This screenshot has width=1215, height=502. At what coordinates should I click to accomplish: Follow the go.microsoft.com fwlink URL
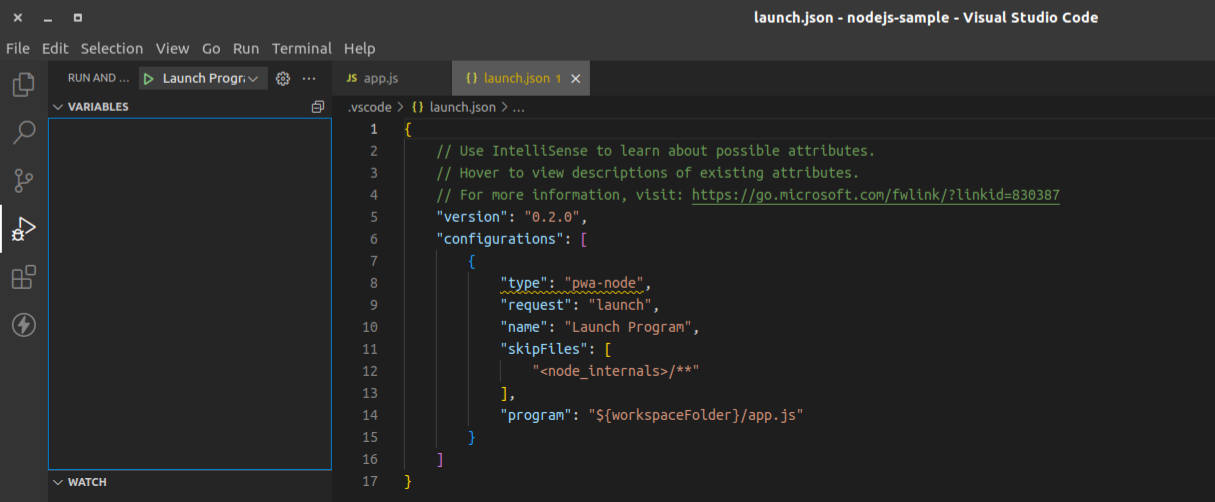[x=875, y=195]
